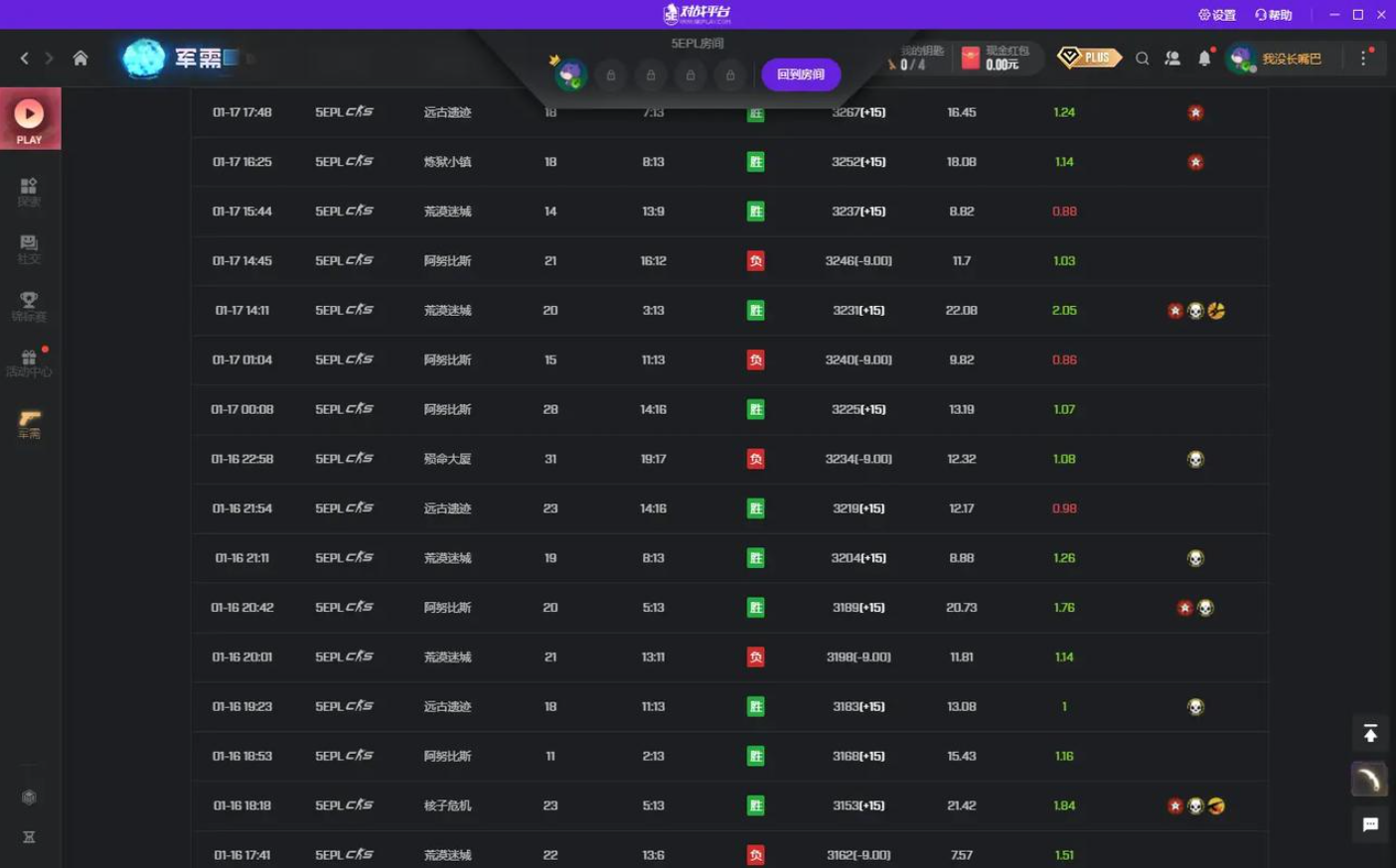Click the skull badge in the 01-16 20:42 row
The height and width of the screenshot is (868, 1396).
pyautogui.click(x=1205, y=608)
